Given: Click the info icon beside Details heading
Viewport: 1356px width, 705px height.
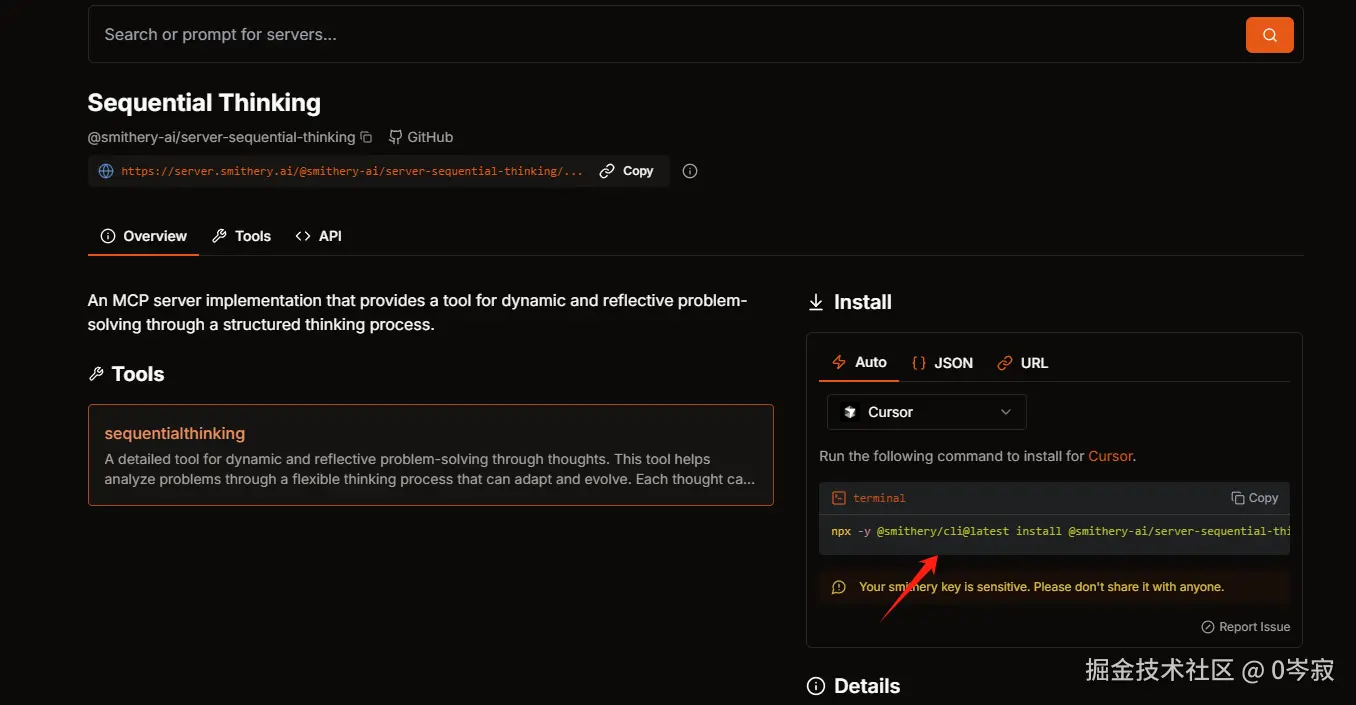Looking at the screenshot, I should point(816,686).
